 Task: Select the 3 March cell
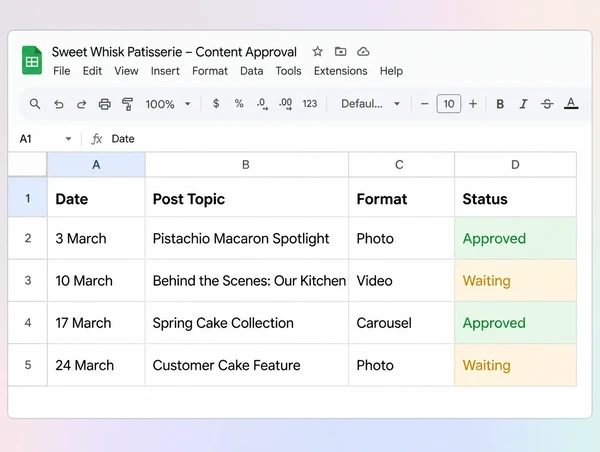click(x=96, y=238)
